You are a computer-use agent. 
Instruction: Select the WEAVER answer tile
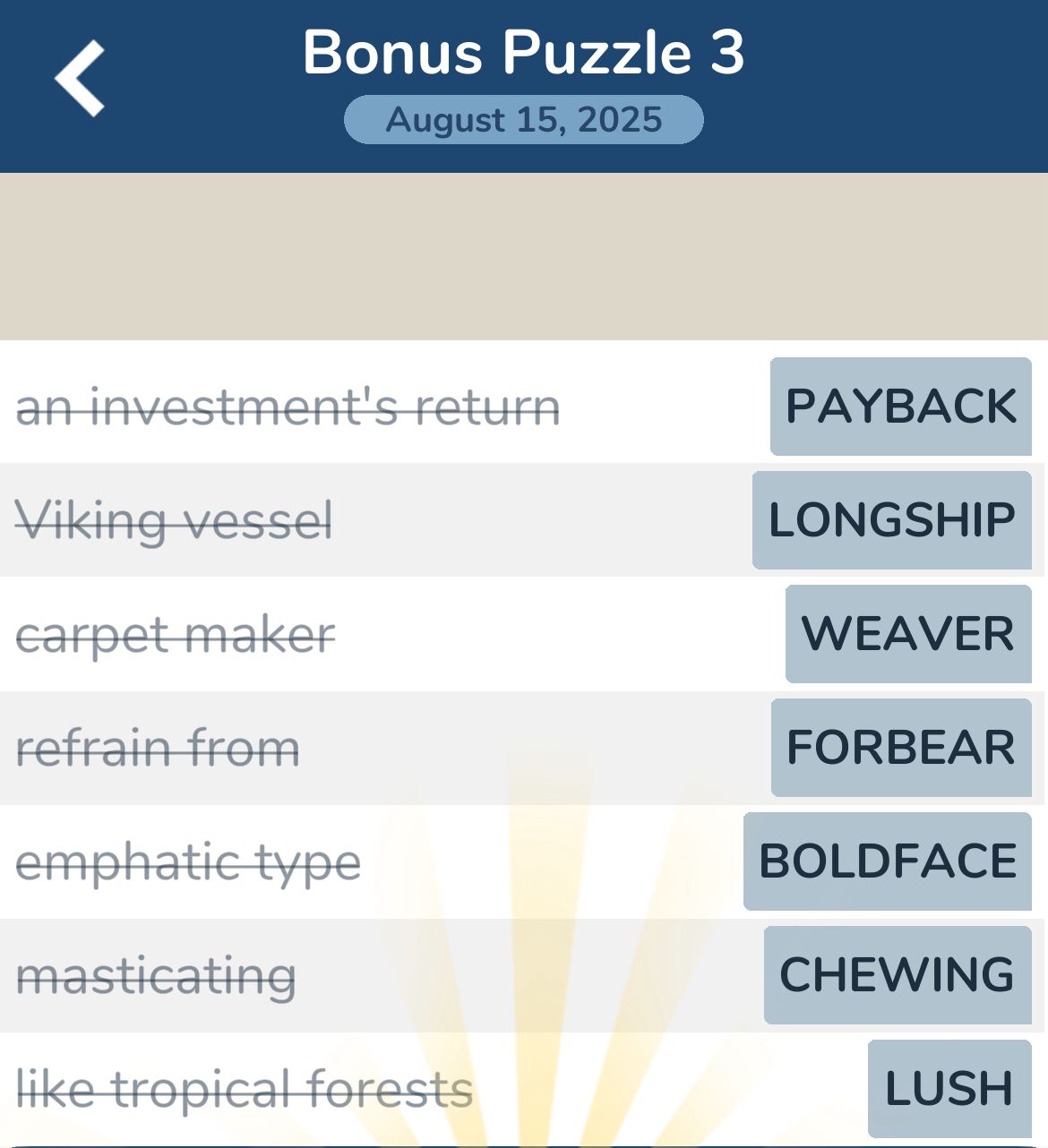(907, 634)
